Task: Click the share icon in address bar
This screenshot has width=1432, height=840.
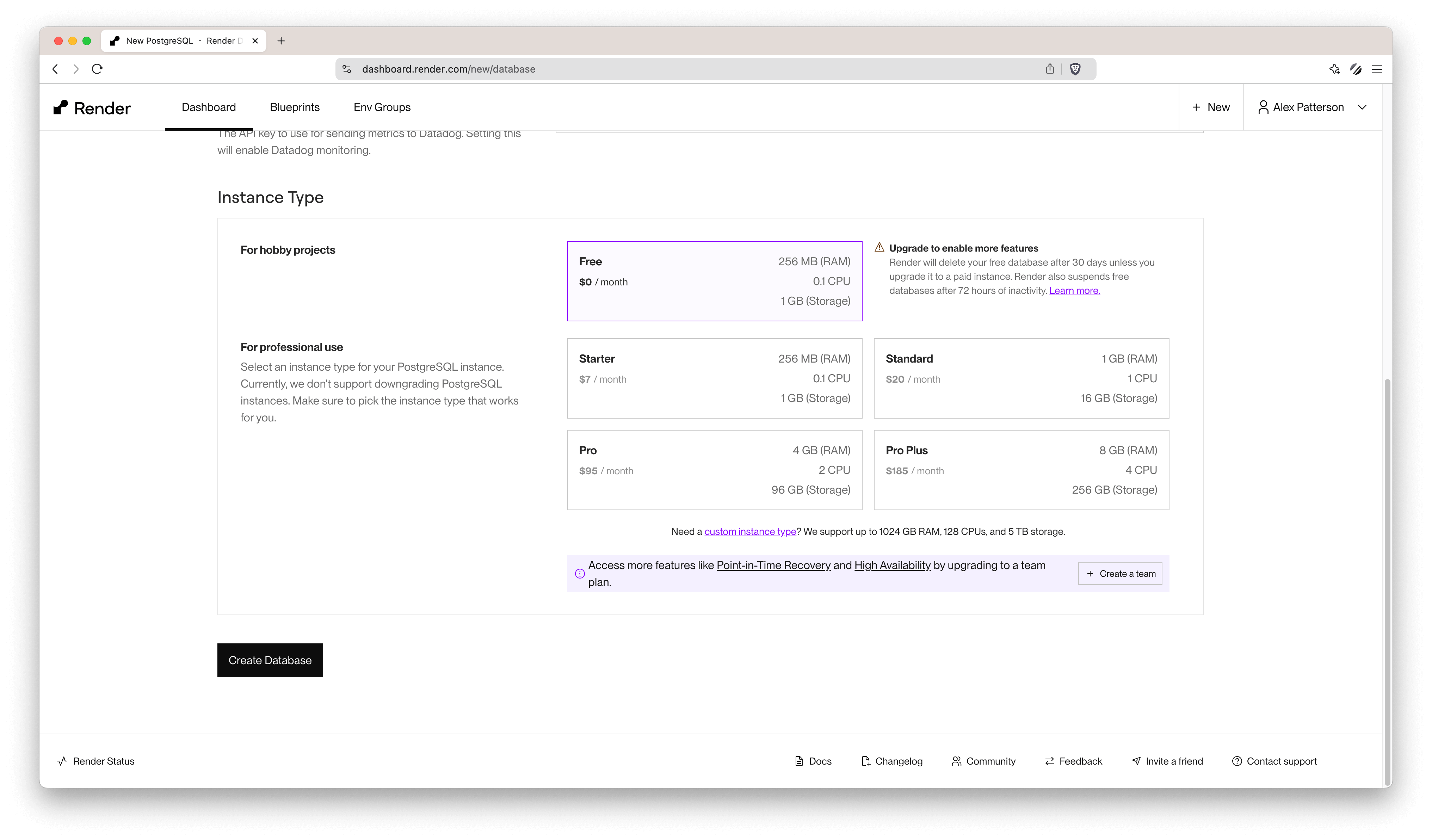Action: pyautogui.click(x=1050, y=69)
